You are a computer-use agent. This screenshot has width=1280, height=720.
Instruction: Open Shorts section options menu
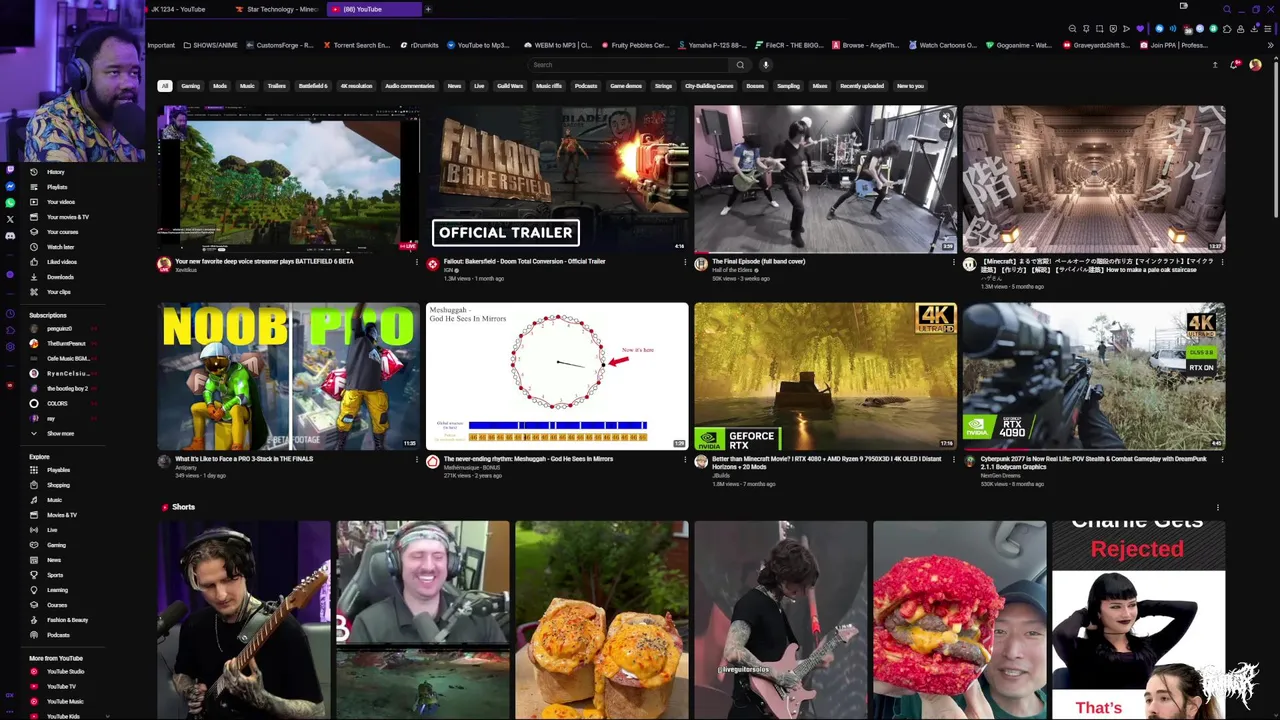(x=1217, y=507)
